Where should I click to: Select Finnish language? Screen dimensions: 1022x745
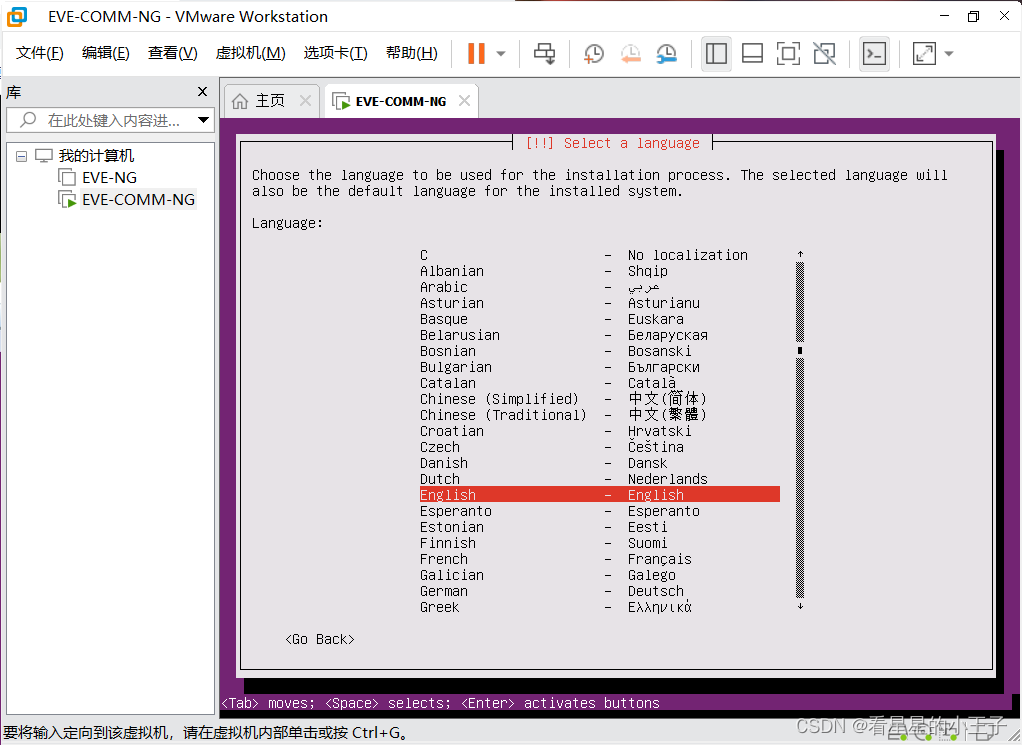click(x=600, y=543)
